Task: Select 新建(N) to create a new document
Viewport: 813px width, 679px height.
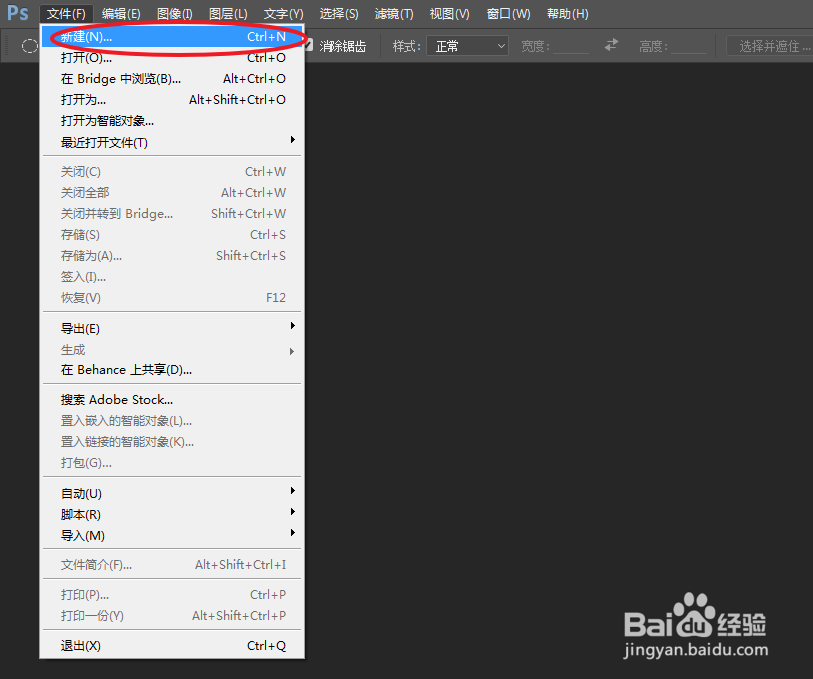Action: [100, 36]
